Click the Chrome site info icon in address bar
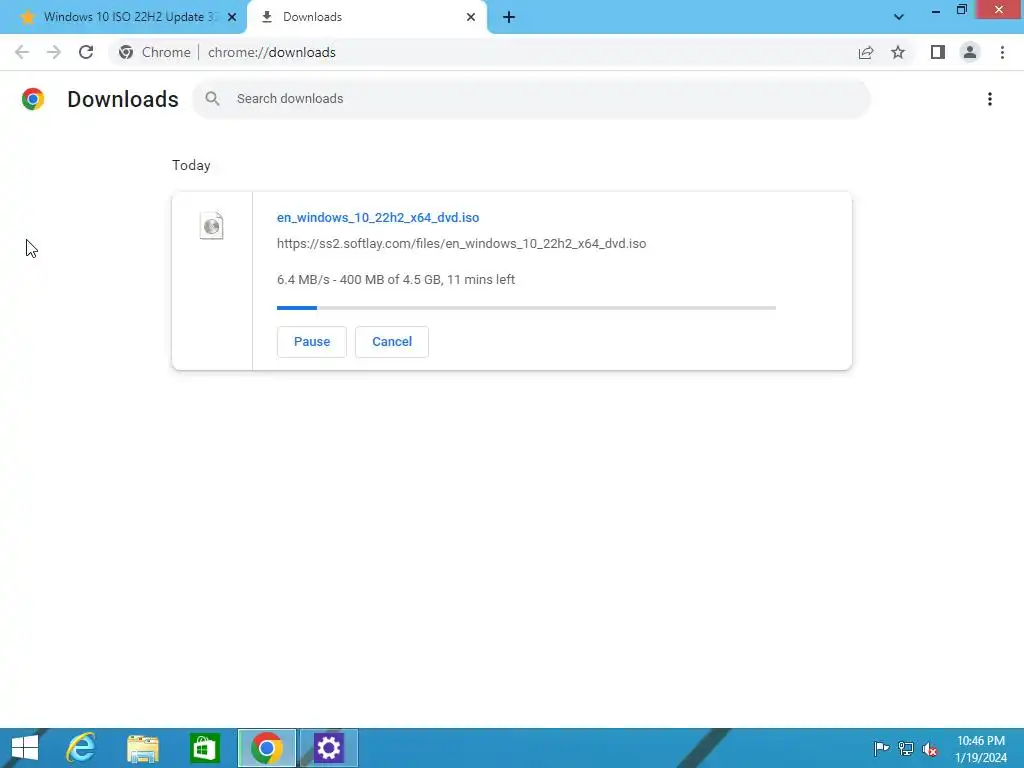Screen dimensions: 1024x768 [126, 52]
